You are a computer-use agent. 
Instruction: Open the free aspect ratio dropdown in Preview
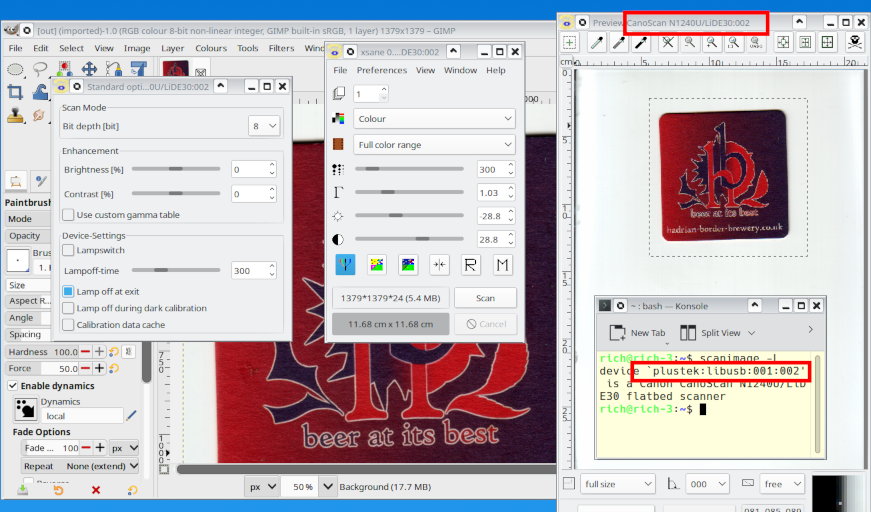[783, 484]
